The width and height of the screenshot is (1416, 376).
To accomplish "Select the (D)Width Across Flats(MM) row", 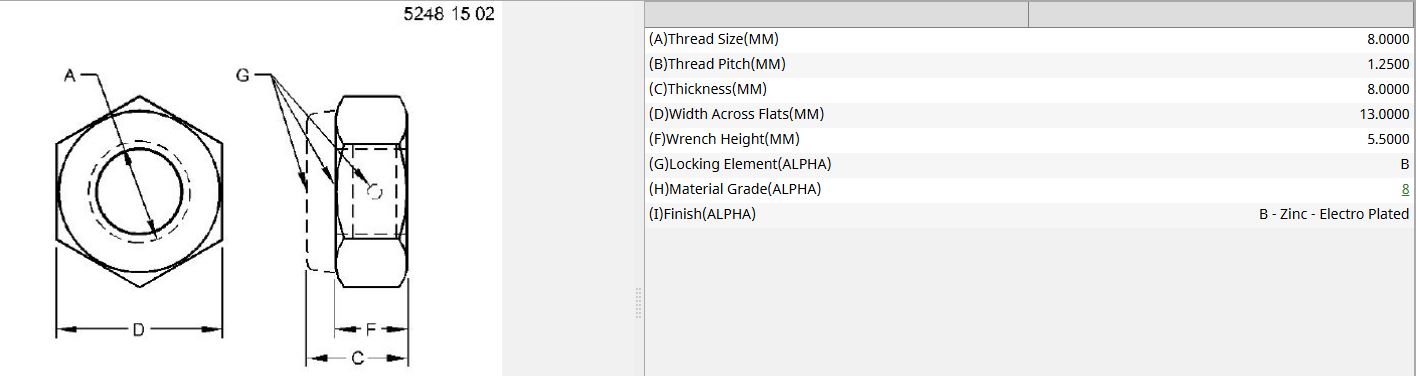I will (x=1029, y=114).
